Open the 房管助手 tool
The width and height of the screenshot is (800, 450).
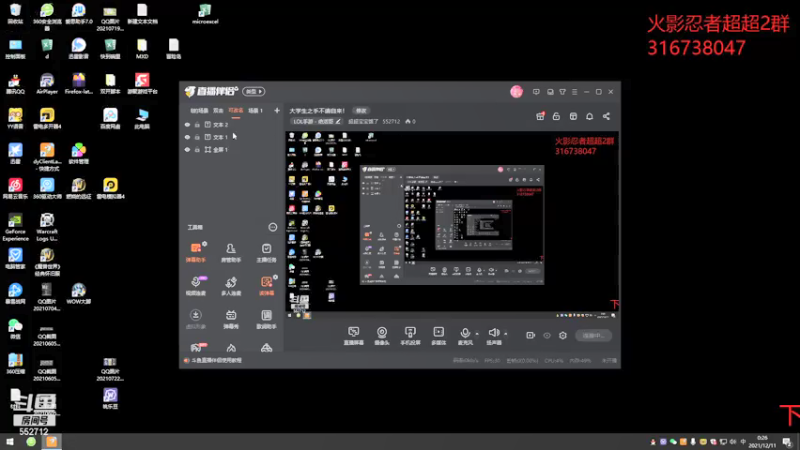[231, 253]
